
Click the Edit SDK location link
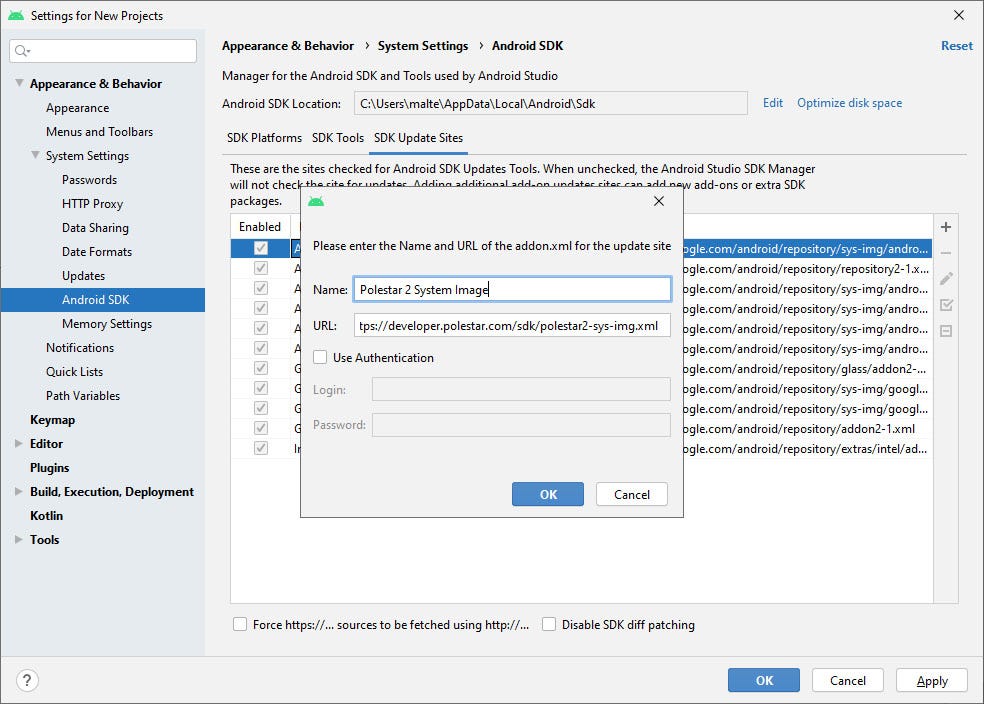click(x=773, y=103)
